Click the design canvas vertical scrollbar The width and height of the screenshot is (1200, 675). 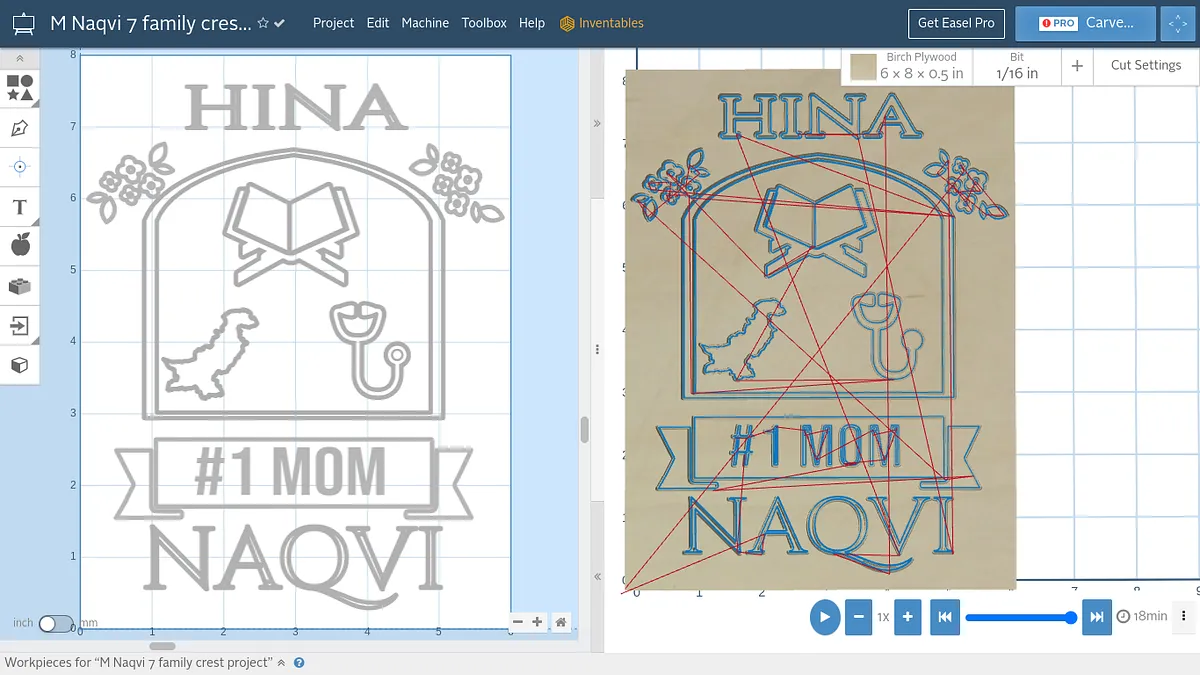[x=584, y=430]
